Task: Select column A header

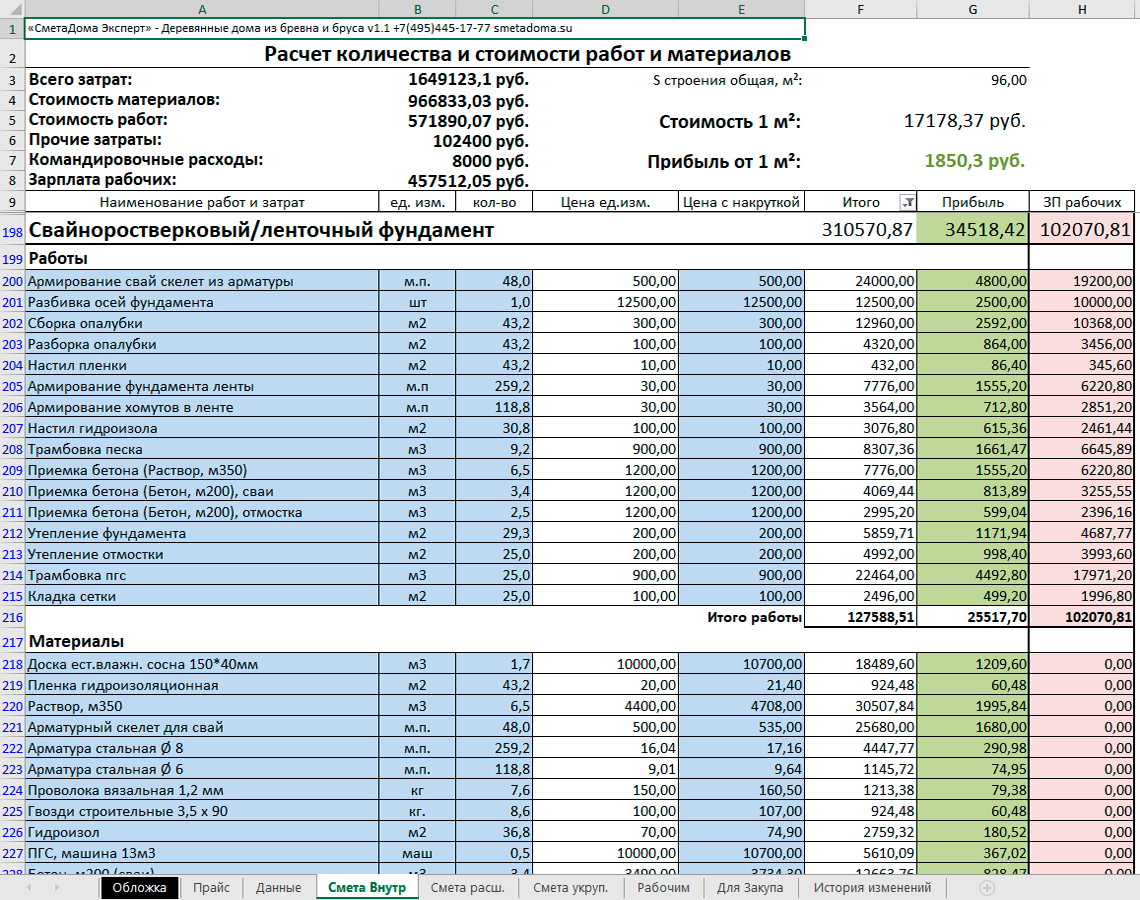Action: point(202,8)
